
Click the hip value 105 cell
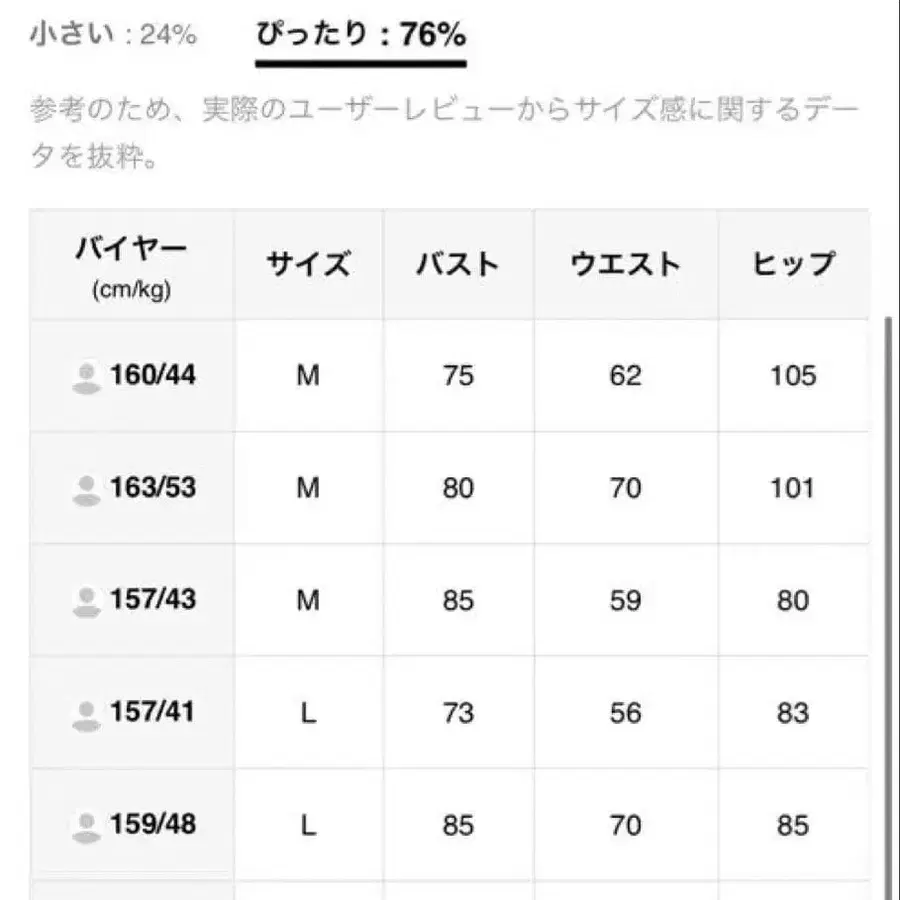pyautogui.click(x=793, y=376)
